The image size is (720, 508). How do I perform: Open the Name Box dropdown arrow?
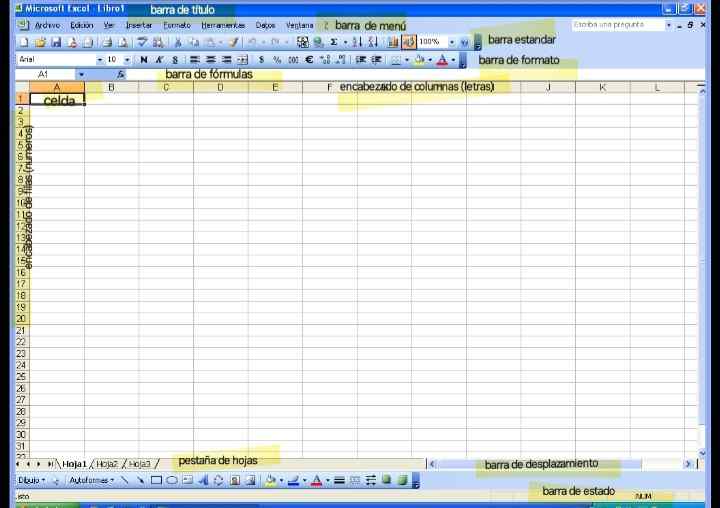[81, 74]
